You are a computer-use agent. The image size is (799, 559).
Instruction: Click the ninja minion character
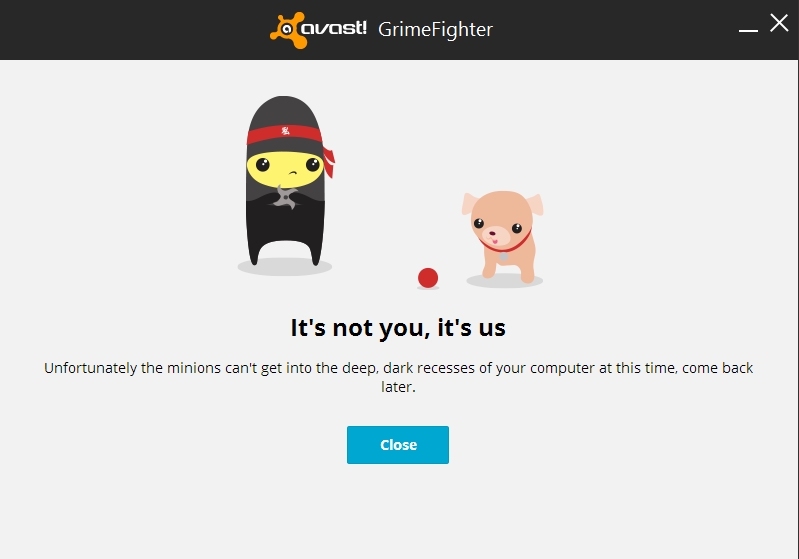pyautogui.click(x=285, y=181)
